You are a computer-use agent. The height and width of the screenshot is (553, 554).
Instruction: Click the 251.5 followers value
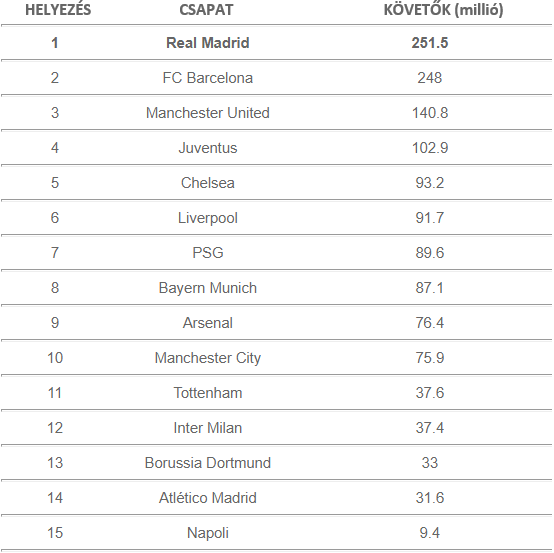[x=430, y=43]
